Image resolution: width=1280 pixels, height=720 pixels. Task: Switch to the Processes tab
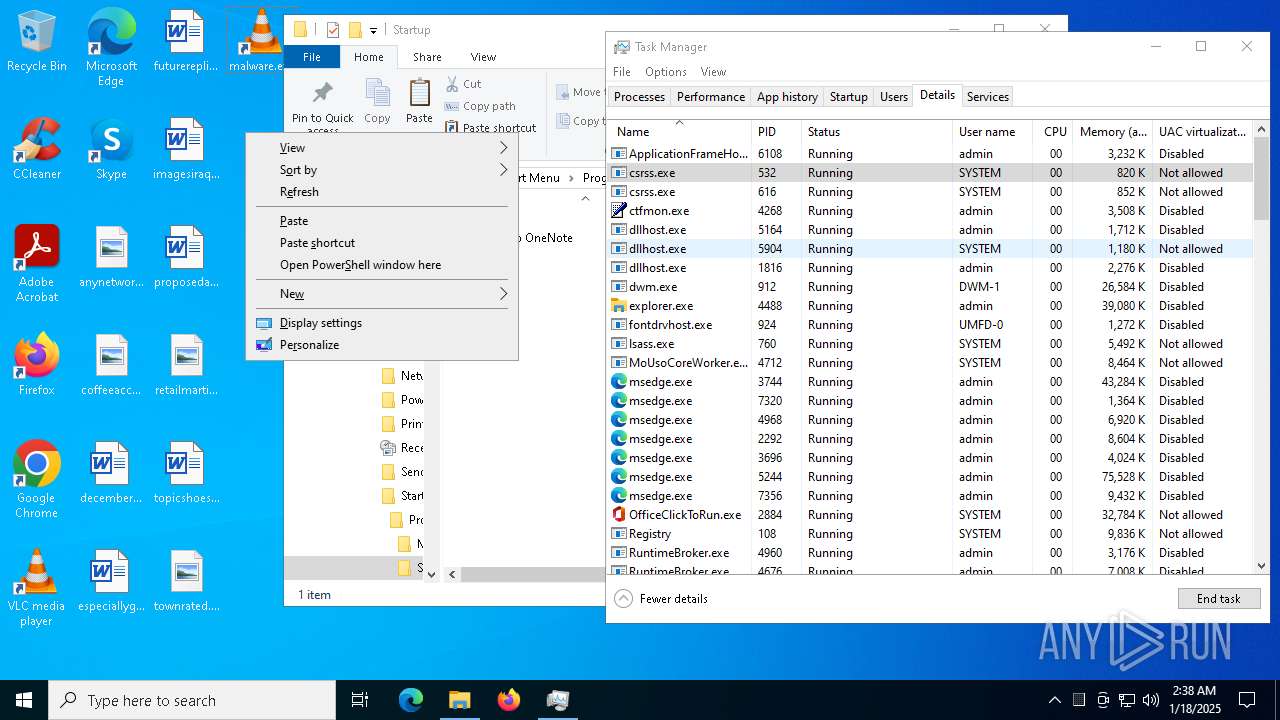(x=639, y=97)
